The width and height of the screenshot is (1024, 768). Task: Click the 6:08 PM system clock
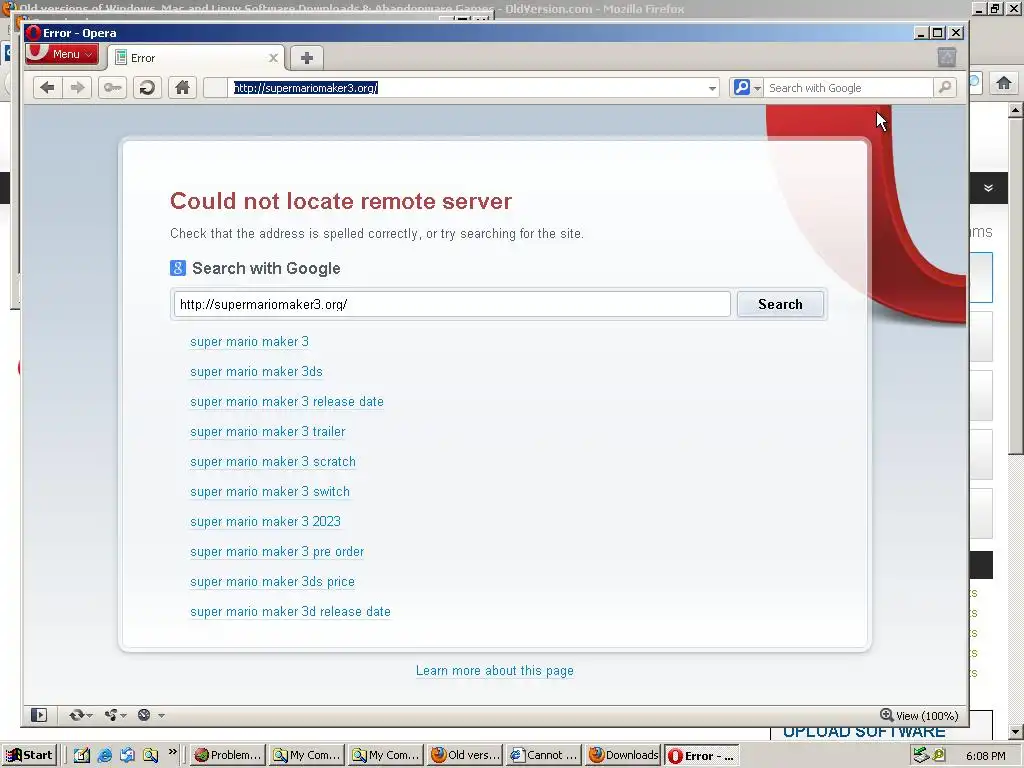point(985,756)
